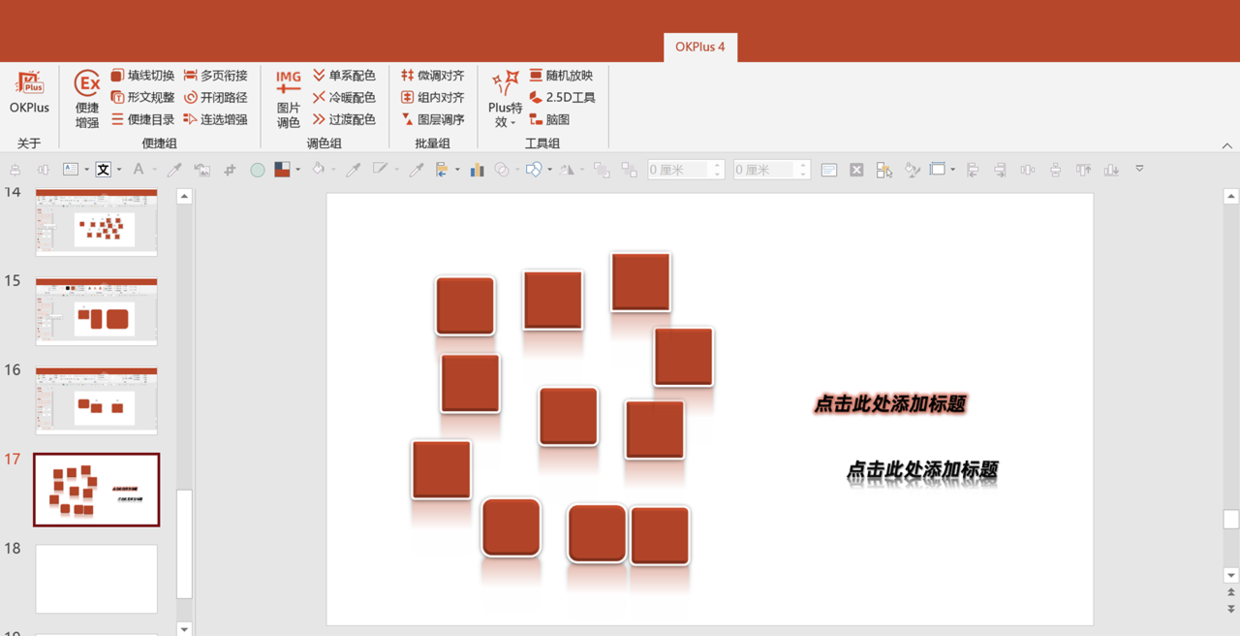The image size is (1240, 636).
Task: Open dropdown arrow beside the 文 icon
Action: coord(119,170)
